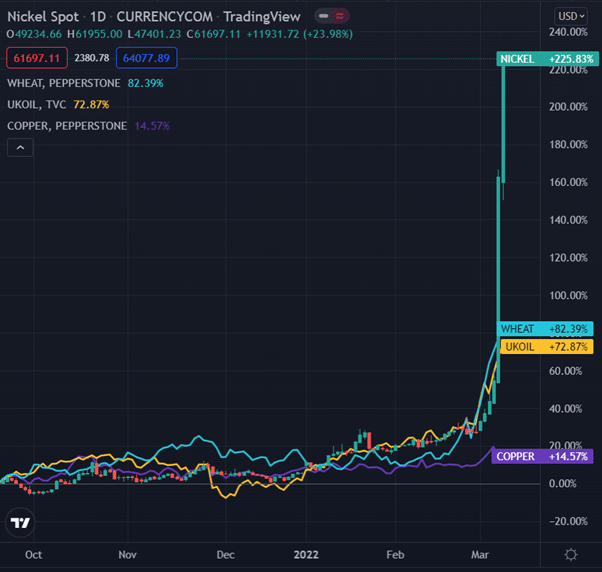The image size is (602, 572).
Task: Click the Dec label on time axis
Action: tap(225, 555)
